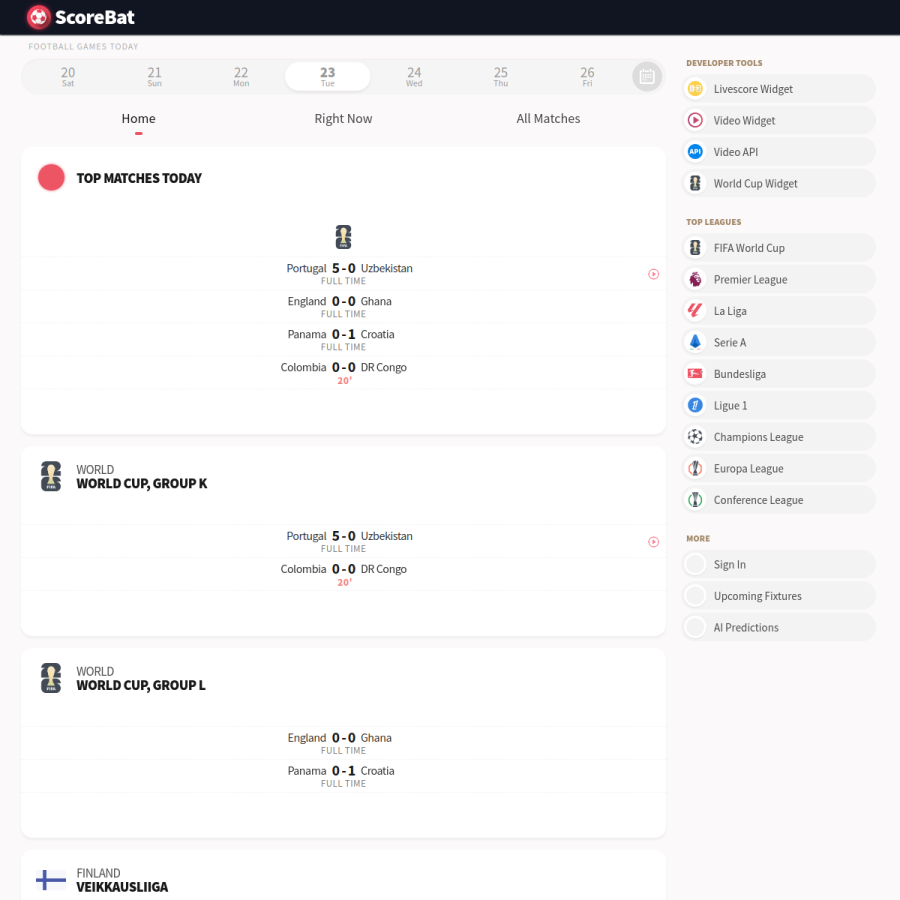
Task: Go to Ligue 1 page
Action: (779, 406)
